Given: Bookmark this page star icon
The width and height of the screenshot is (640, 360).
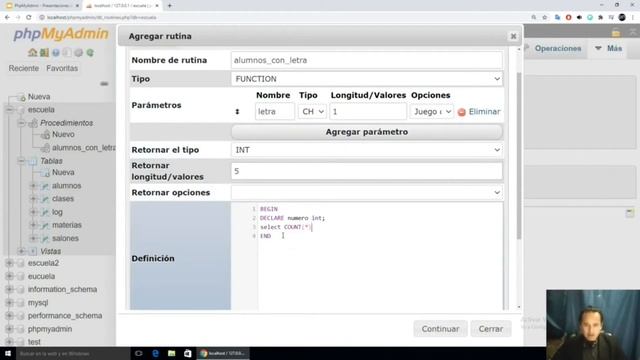Looking at the screenshot, I should tap(544, 17).
